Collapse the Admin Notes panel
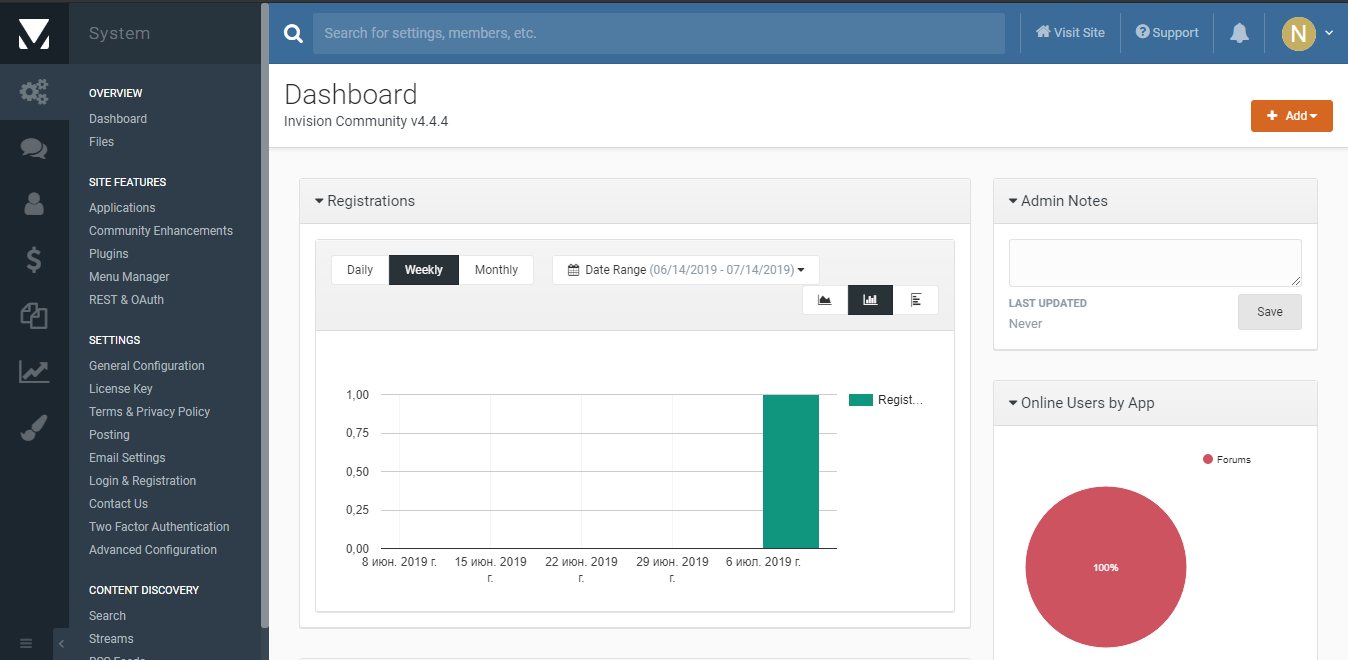Screen dimensions: 1348x660 tap(1013, 201)
